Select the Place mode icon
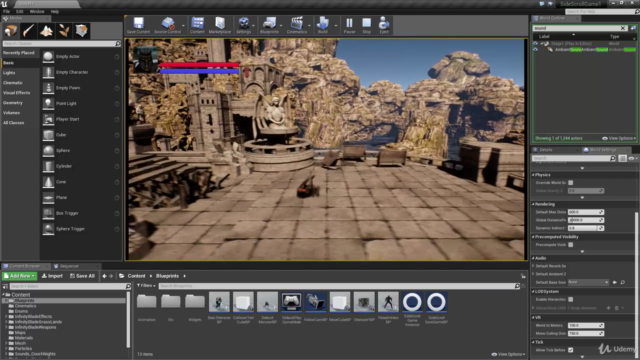This screenshot has height=360, width=640. [x=11, y=31]
